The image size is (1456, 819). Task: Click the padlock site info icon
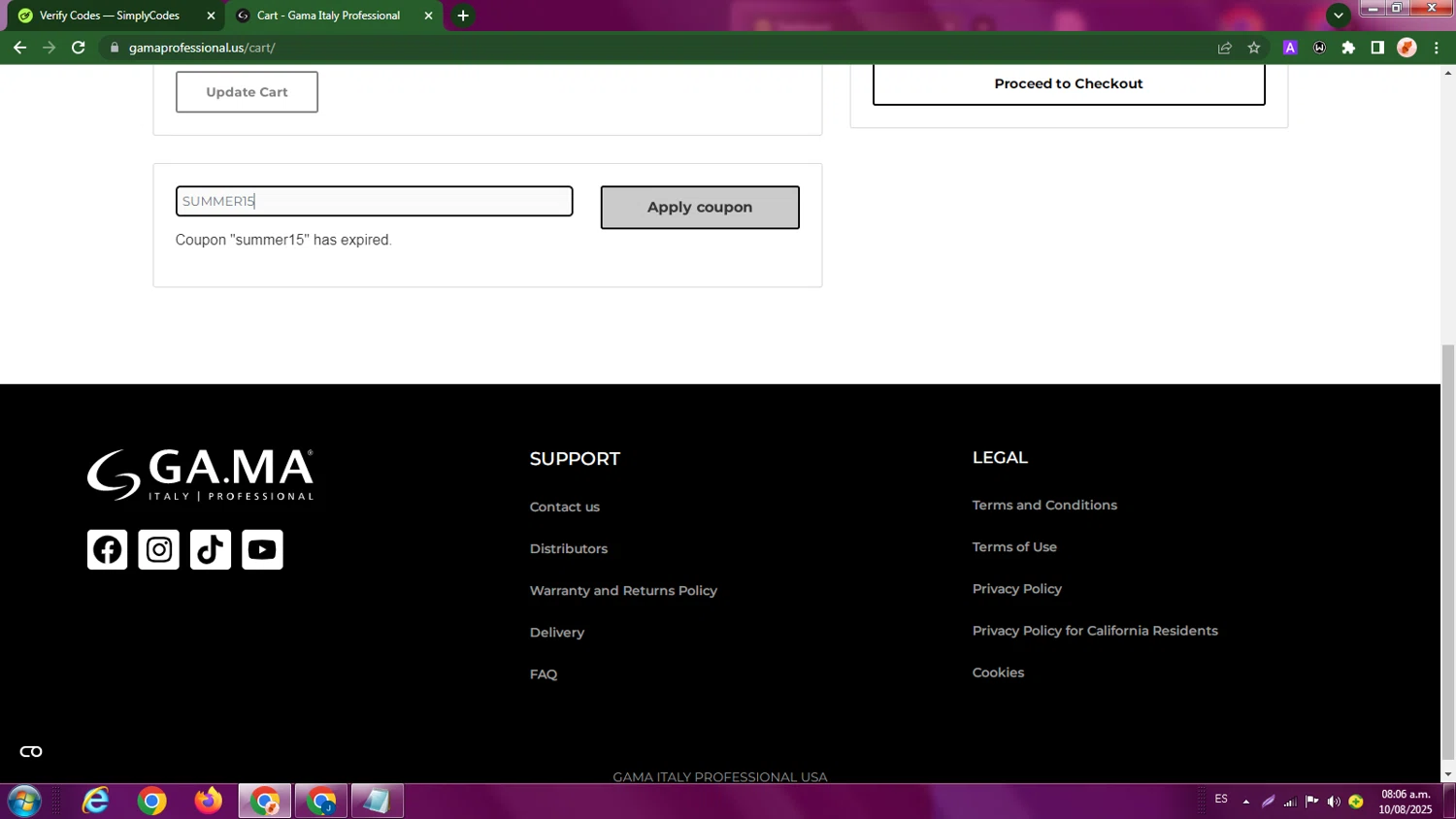tap(115, 48)
